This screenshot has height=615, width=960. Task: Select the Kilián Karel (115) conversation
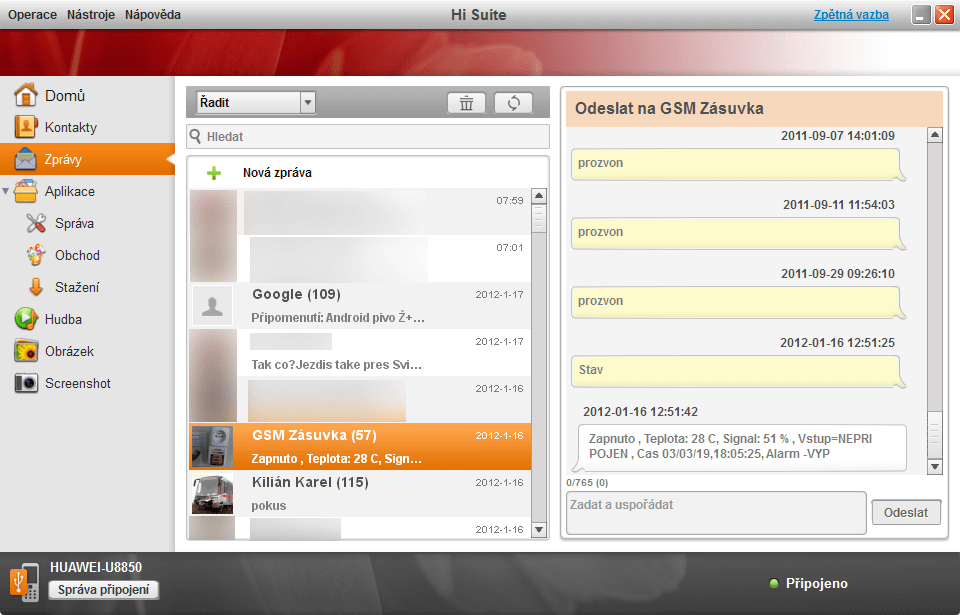pyautogui.click(x=360, y=494)
